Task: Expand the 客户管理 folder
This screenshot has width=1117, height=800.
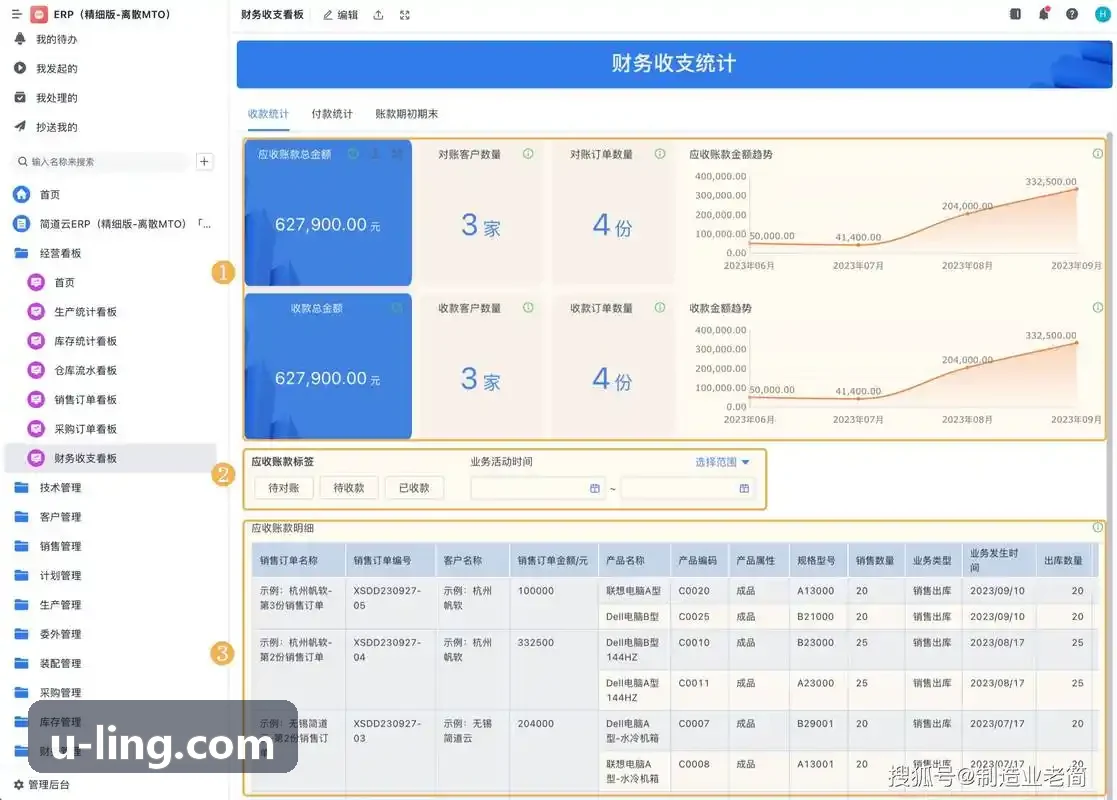Action: tap(60, 516)
